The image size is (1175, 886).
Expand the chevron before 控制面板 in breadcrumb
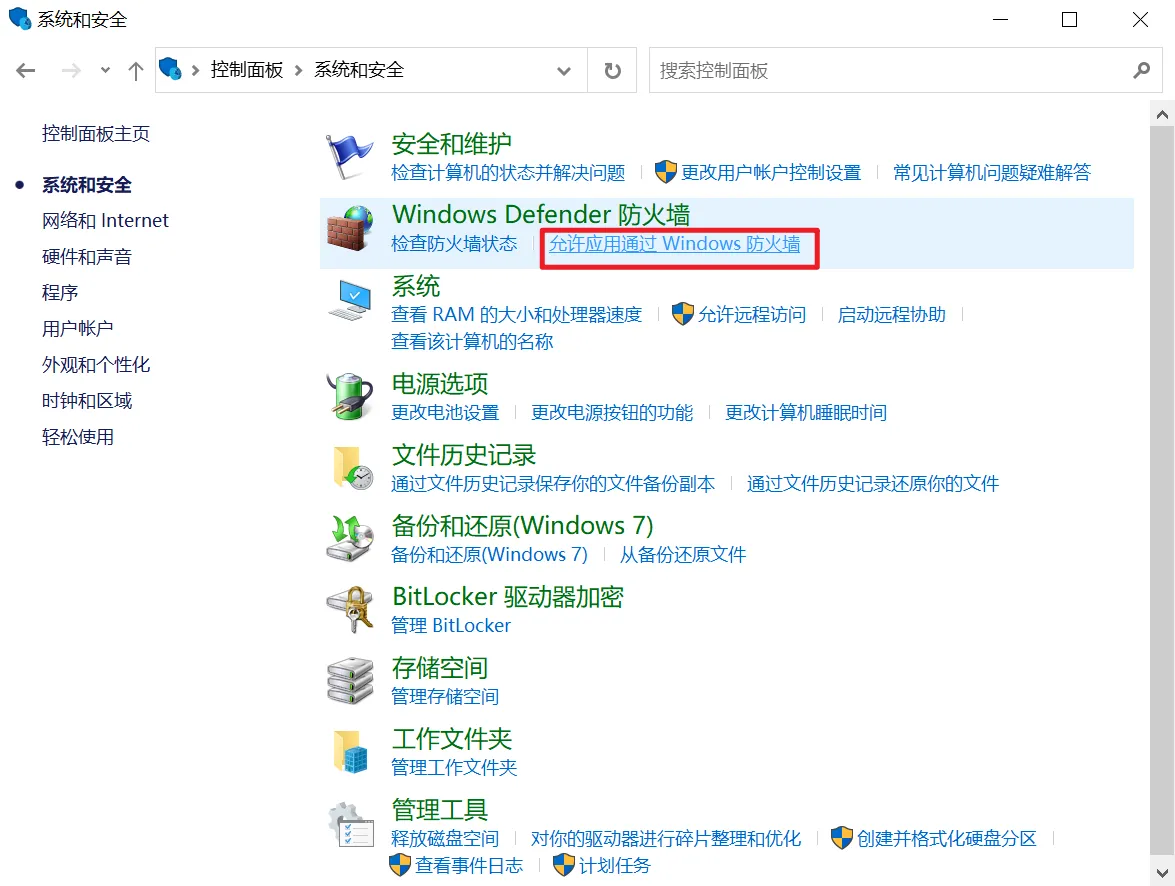pos(196,70)
